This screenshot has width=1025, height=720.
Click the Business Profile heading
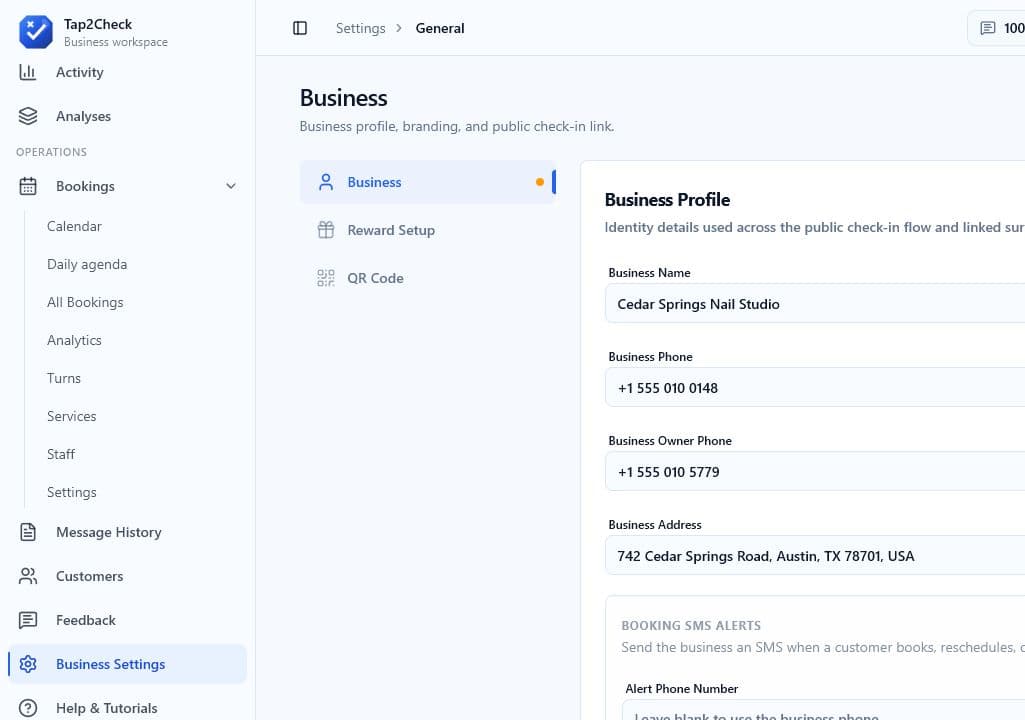pos(667,199)
